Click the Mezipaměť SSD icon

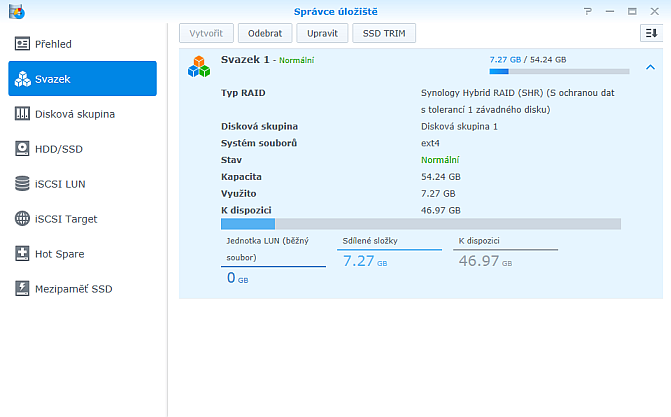(22, 289)
